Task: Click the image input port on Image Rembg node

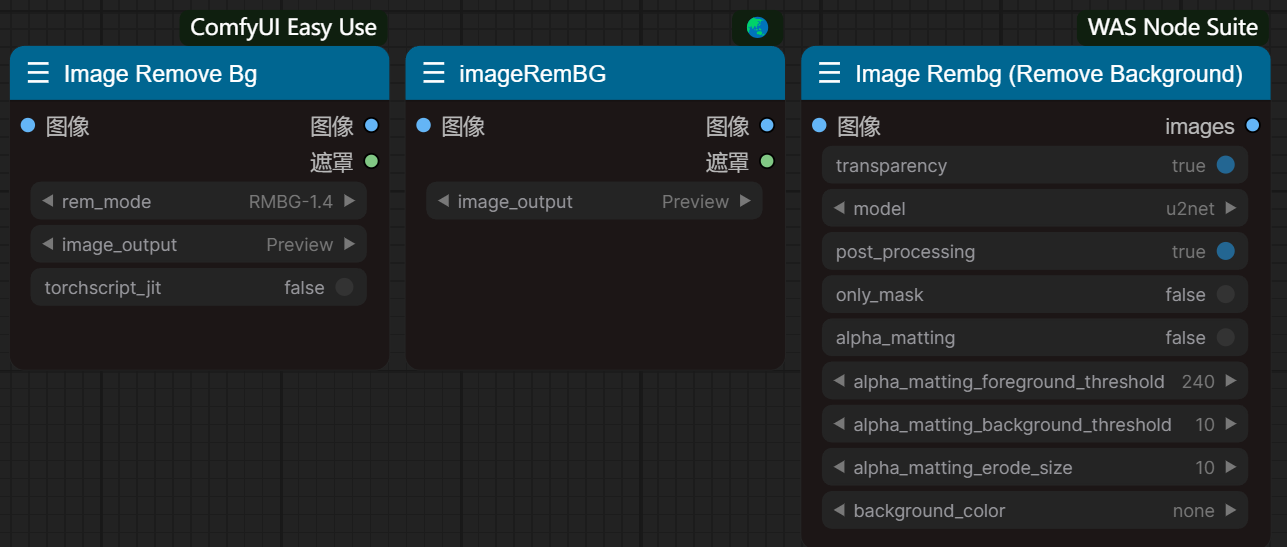Action: tap(819, 126)
